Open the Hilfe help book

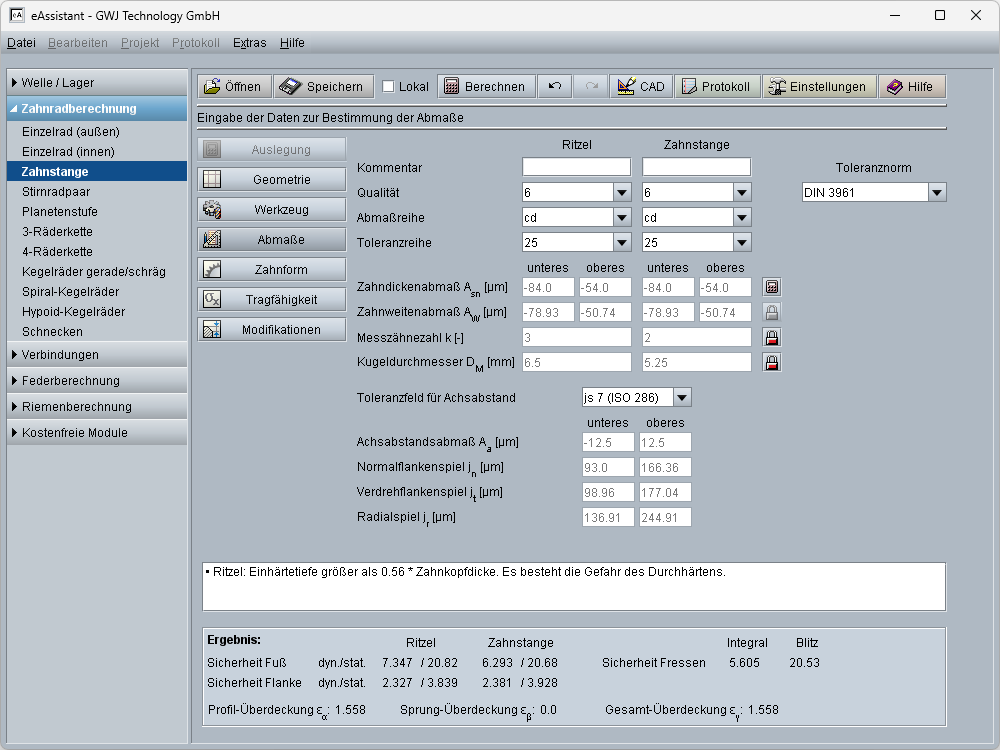tap(911, 87)
